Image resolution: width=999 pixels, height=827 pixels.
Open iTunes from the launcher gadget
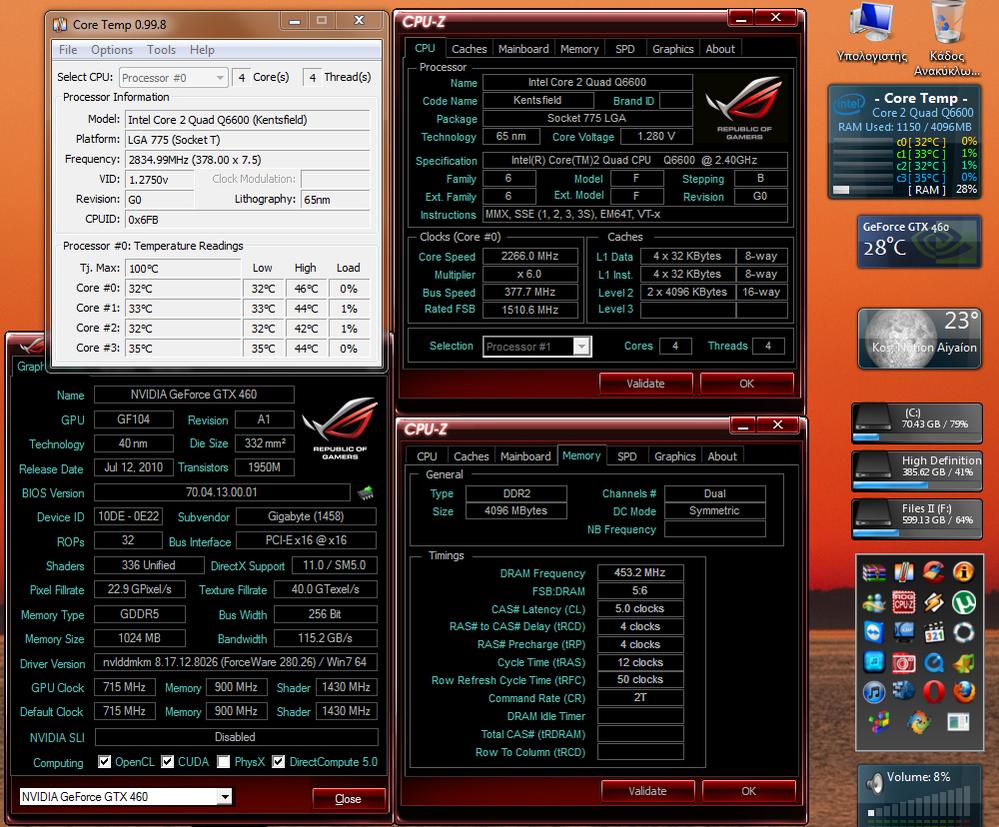pos(873,692)
